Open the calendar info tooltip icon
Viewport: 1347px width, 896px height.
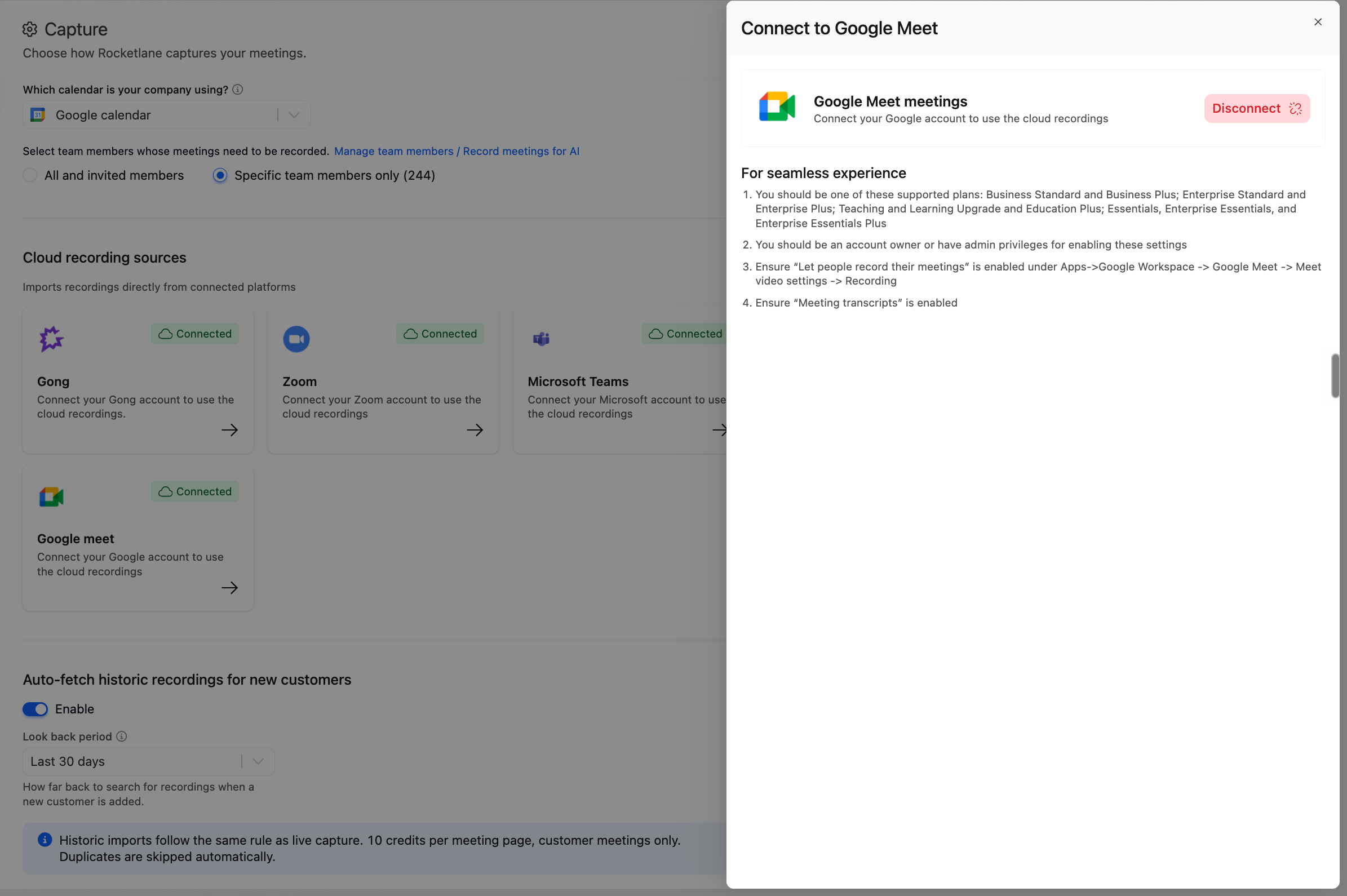pos(238,90)
